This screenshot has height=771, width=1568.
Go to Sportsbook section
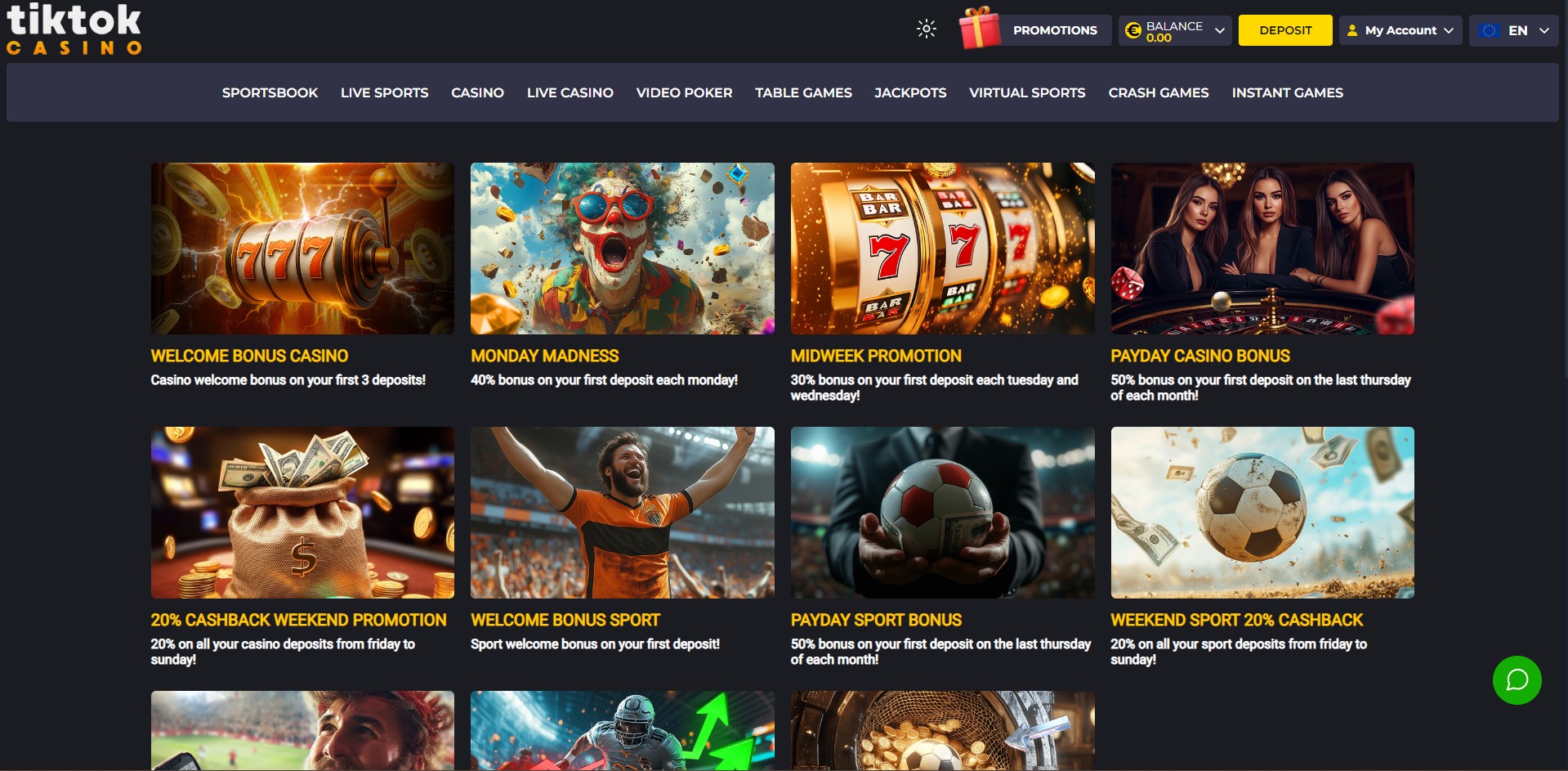270,92
